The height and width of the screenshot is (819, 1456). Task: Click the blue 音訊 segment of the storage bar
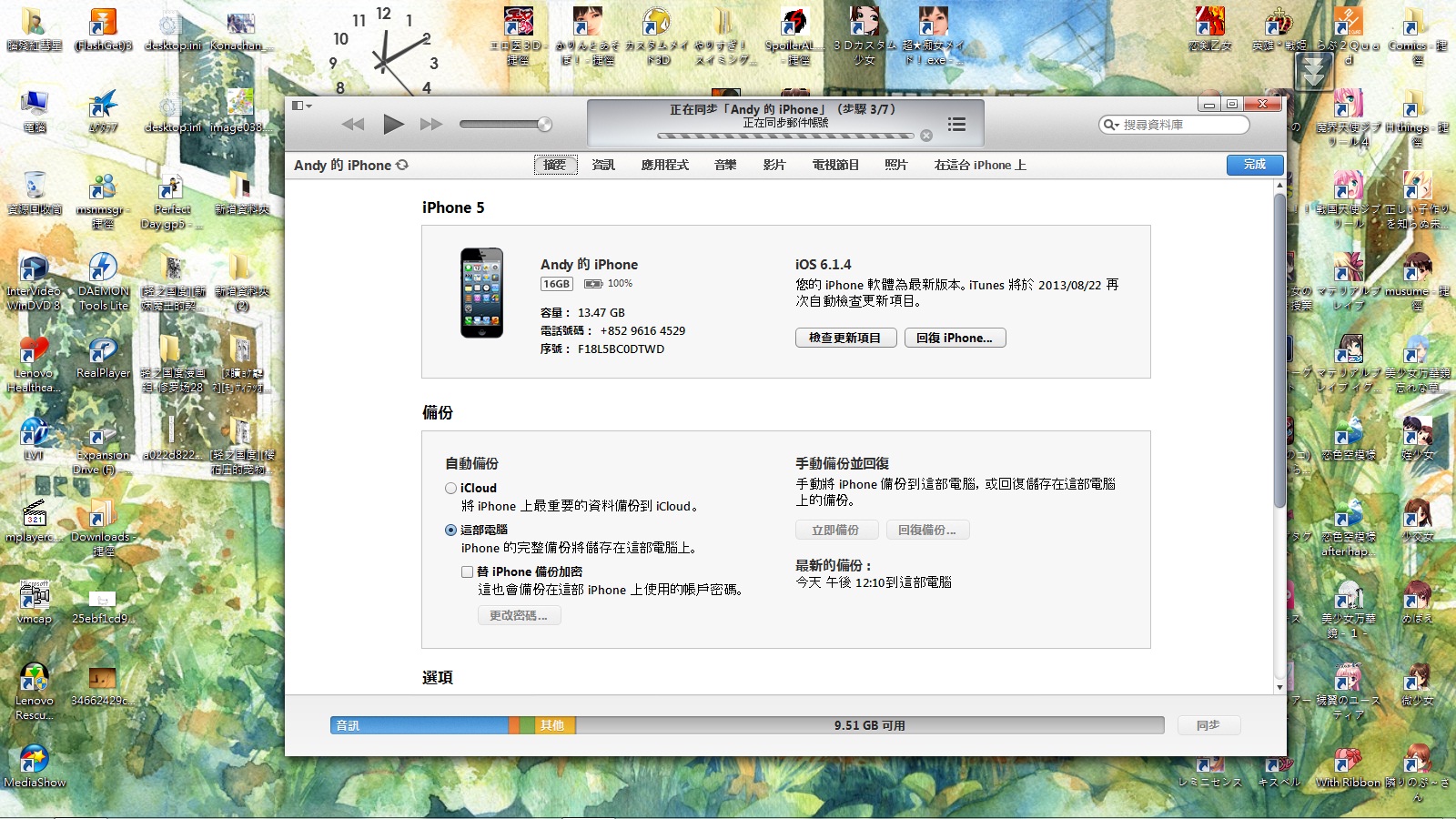point(420,725)
